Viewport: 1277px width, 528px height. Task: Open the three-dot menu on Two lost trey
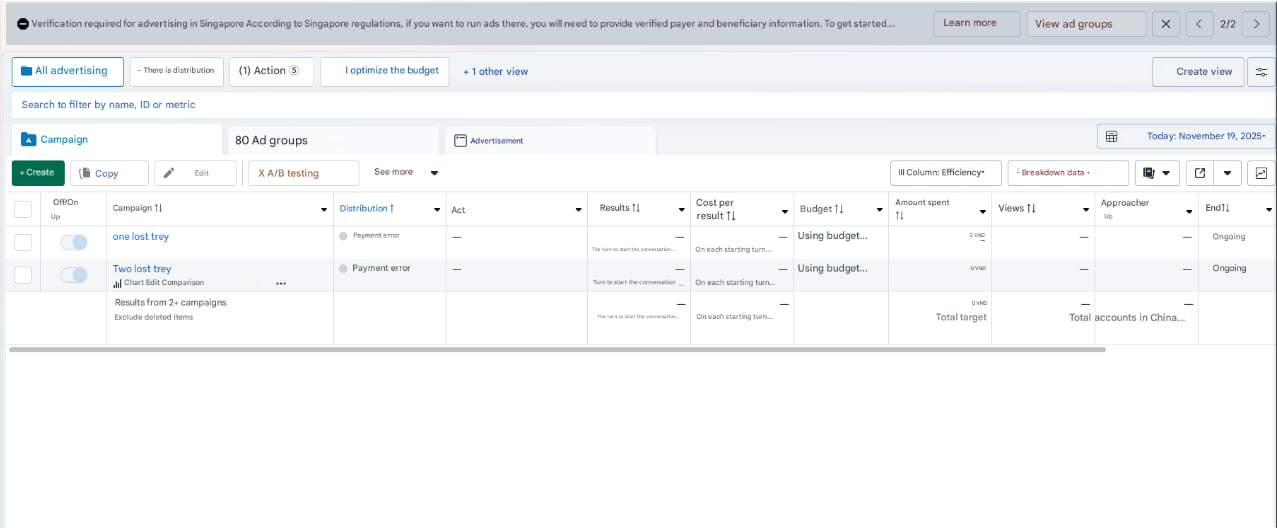pyautogui.click(x=281, y=284)
